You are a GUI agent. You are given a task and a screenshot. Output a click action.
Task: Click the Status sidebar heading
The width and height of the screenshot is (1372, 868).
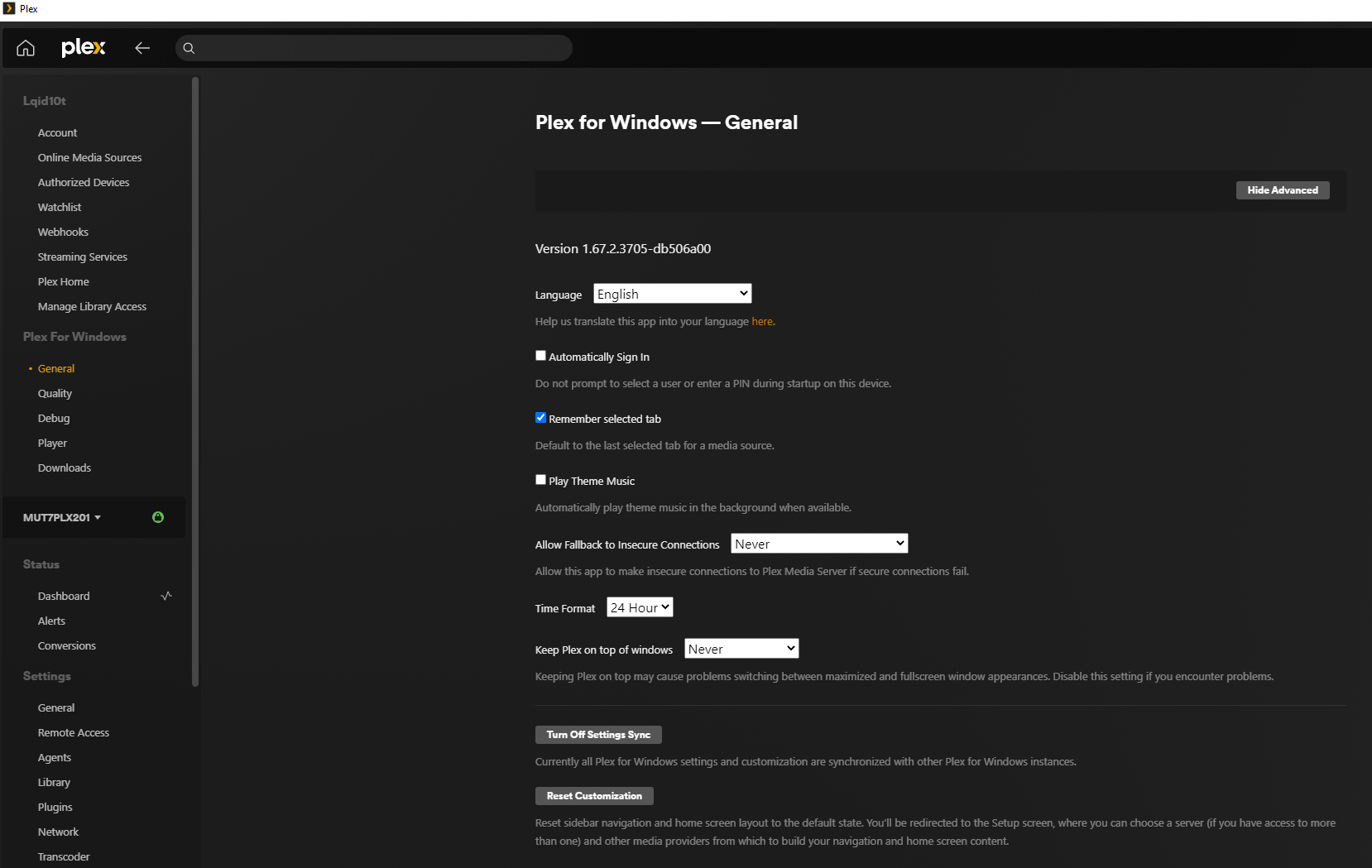(x=41, y=564)
